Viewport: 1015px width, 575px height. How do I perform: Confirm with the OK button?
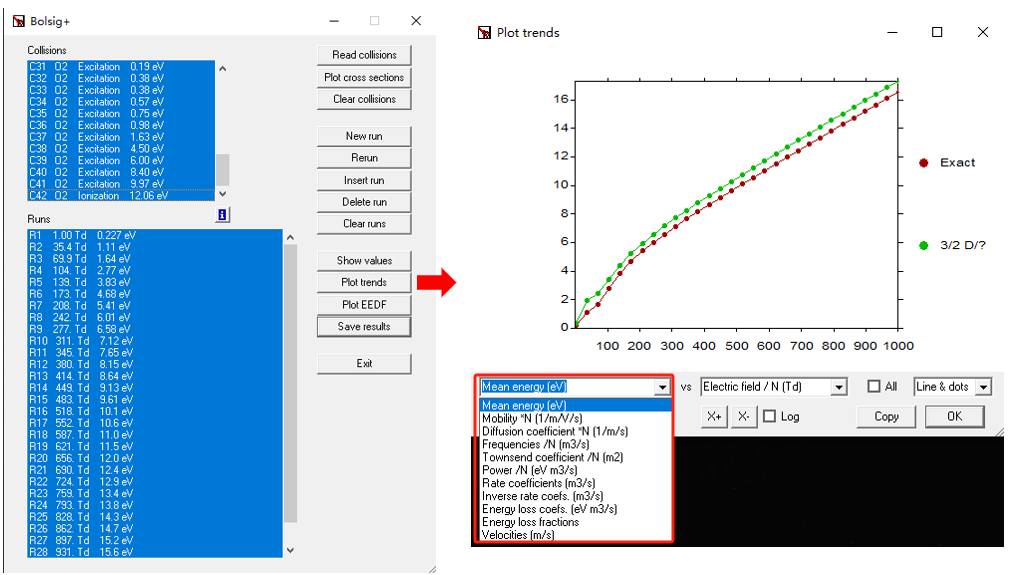tap(955, 416)
